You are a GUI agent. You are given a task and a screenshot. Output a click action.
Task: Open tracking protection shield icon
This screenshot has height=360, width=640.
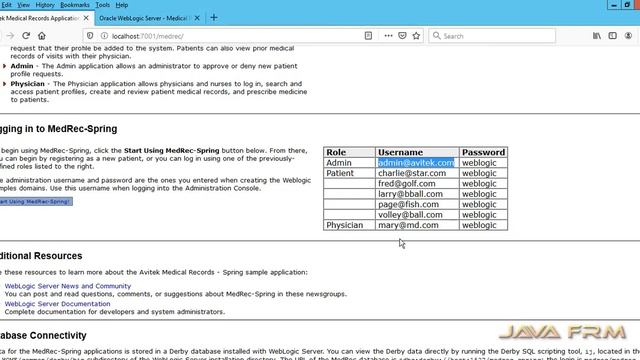click(x=90, y=36)
